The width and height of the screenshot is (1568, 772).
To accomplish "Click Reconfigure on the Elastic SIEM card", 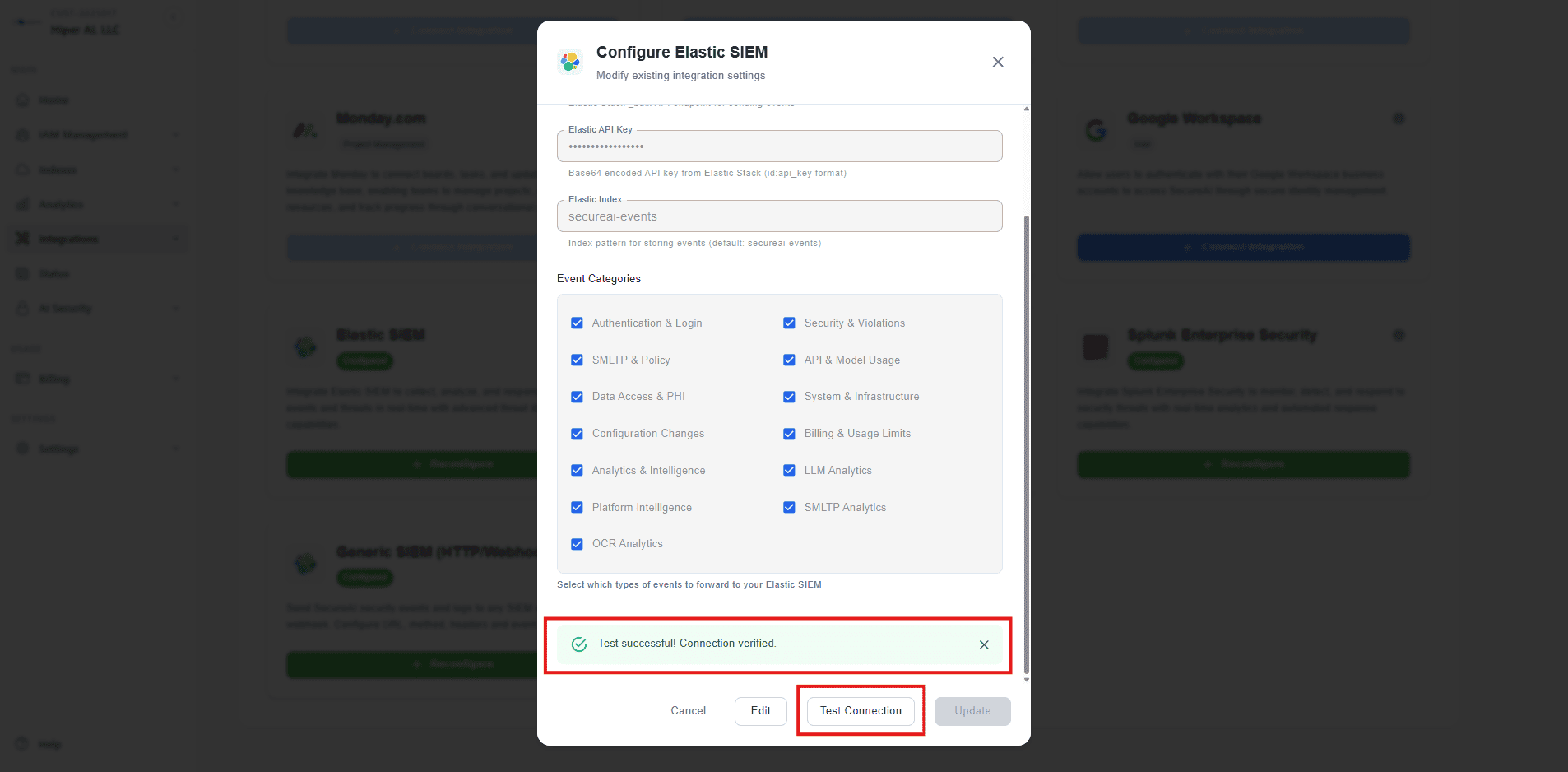I will click(411, 464).
